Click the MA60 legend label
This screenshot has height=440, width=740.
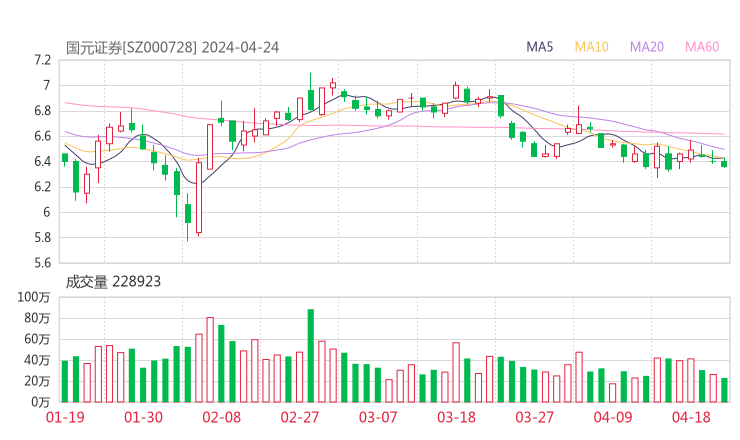(702, 47)
